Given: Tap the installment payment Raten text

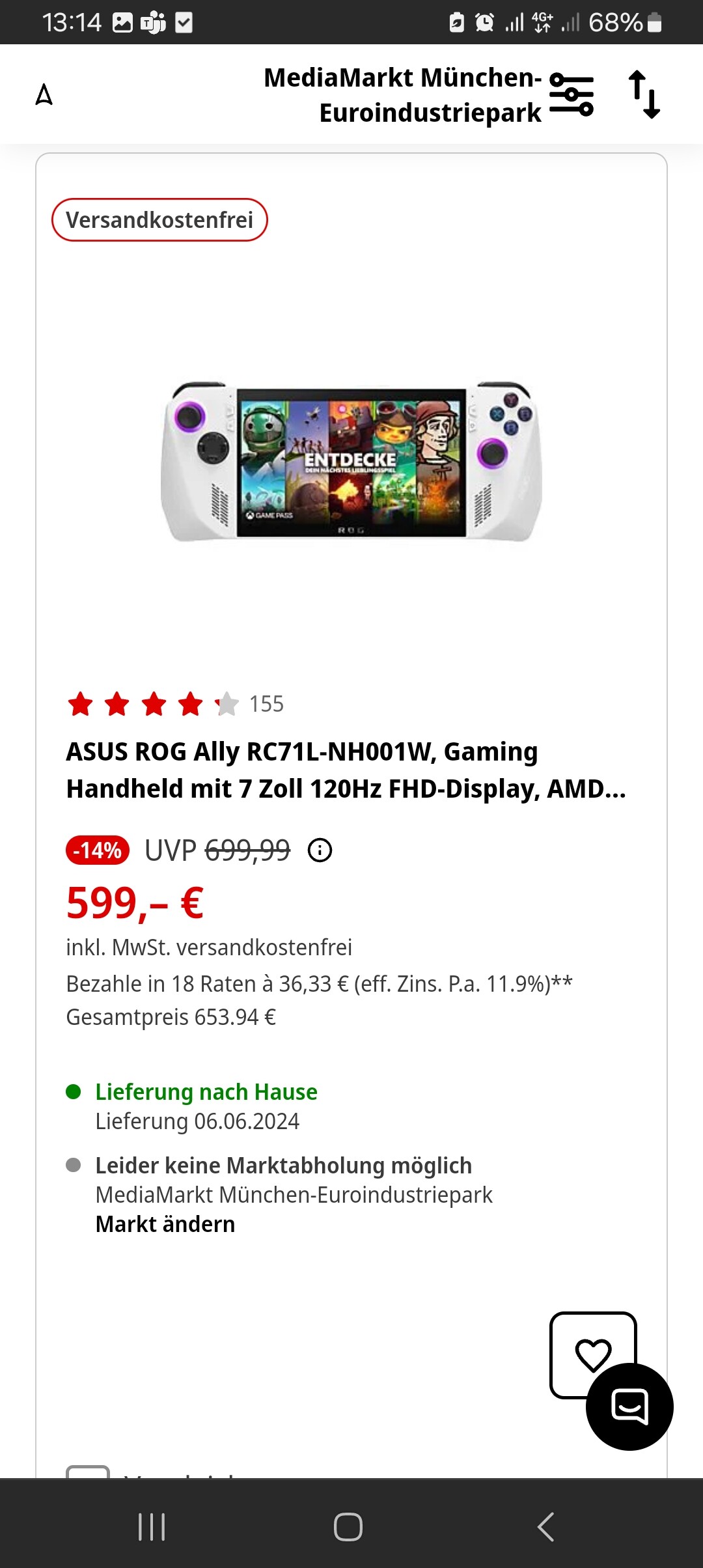Looking at the screenshot, I should click(x=320, y=984).
